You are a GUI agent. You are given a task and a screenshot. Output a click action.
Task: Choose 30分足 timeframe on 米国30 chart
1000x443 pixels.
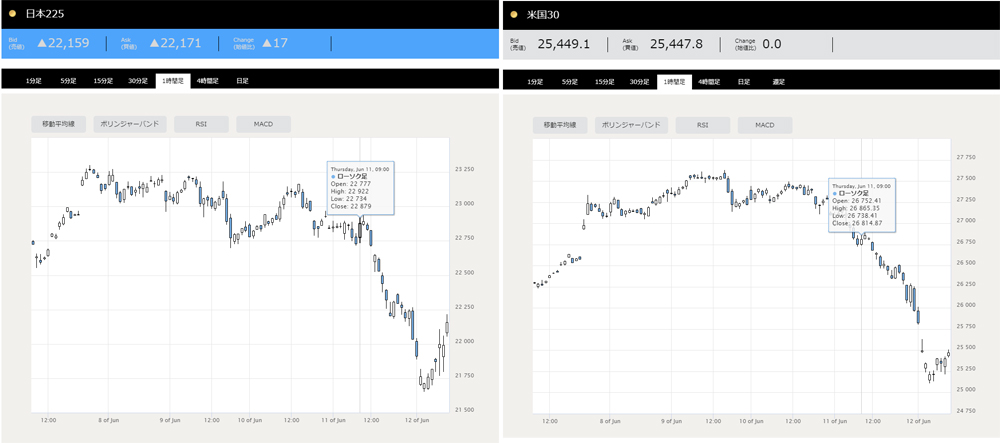(639, 81)
